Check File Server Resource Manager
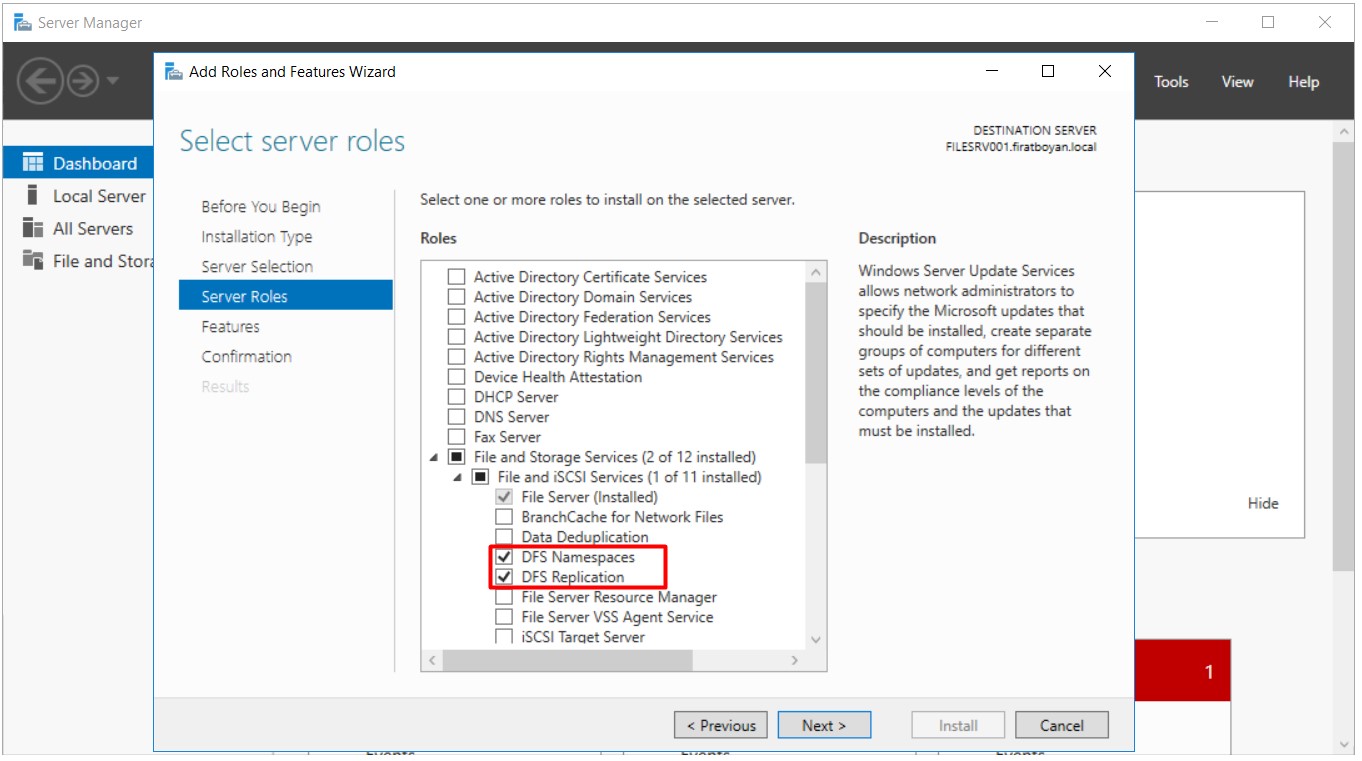 click(x=505, y=597)
